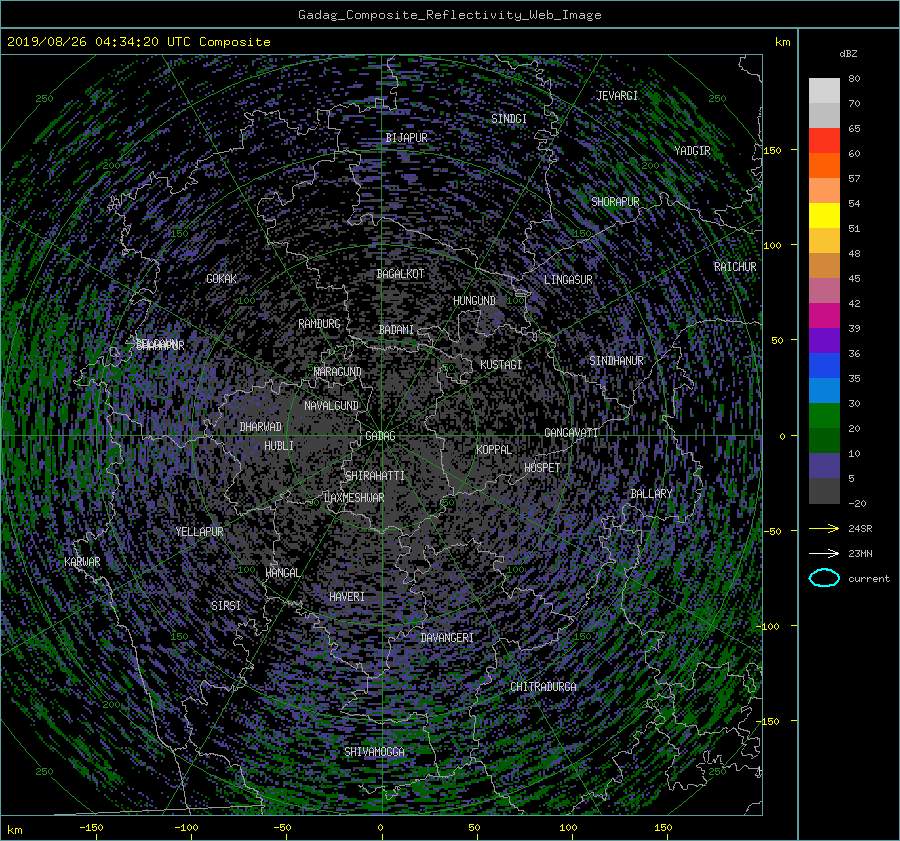Click the NARAGUND city label
The width and height of the screenshot is (900, 841).
tap(338, 372)
